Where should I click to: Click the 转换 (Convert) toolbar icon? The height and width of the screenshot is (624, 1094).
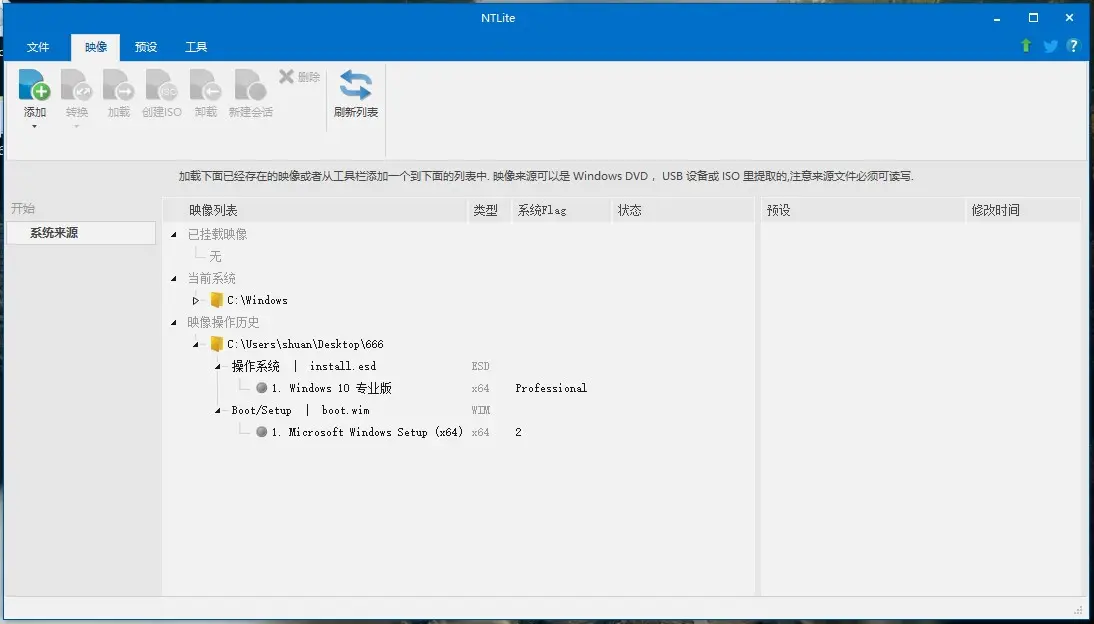tap(77, 84)
